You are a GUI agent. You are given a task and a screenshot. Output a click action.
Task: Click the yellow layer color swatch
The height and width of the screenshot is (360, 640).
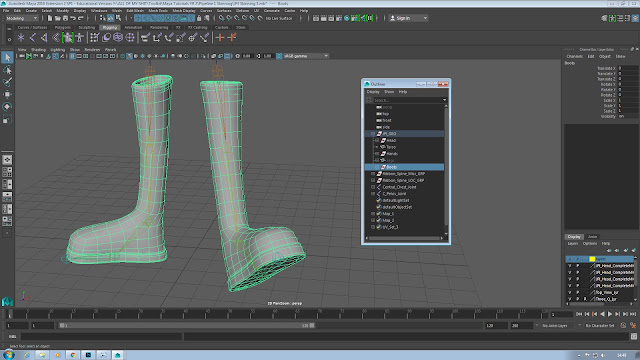pos(592,259)
